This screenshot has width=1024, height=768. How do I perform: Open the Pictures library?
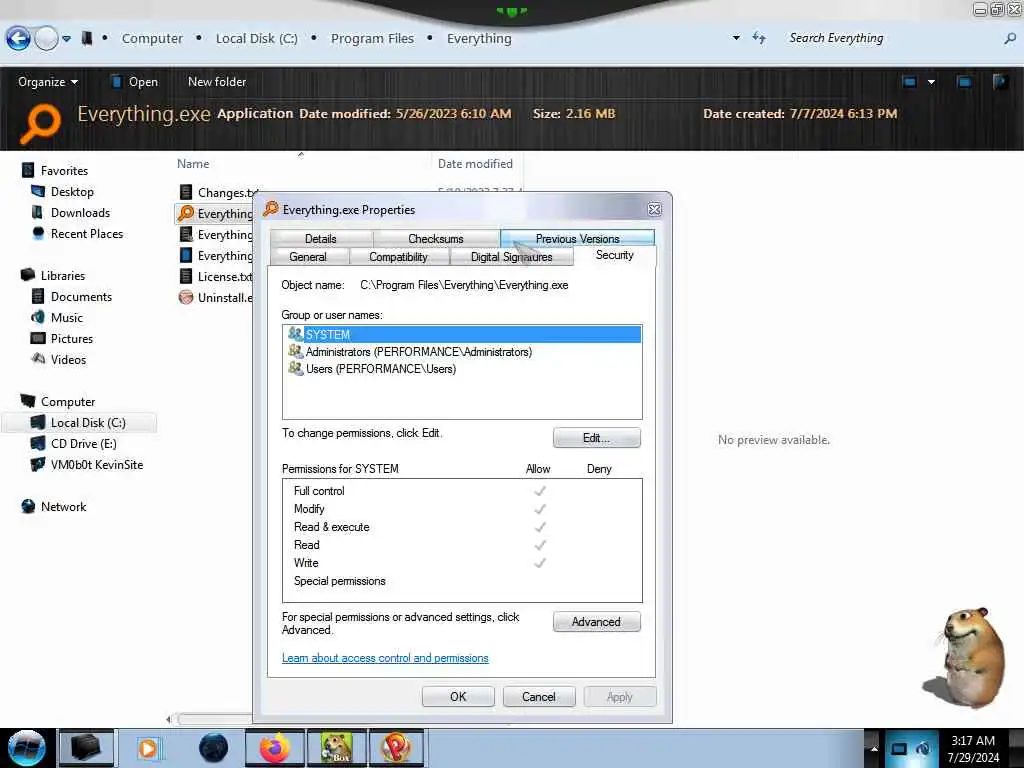tap(72, 338)
